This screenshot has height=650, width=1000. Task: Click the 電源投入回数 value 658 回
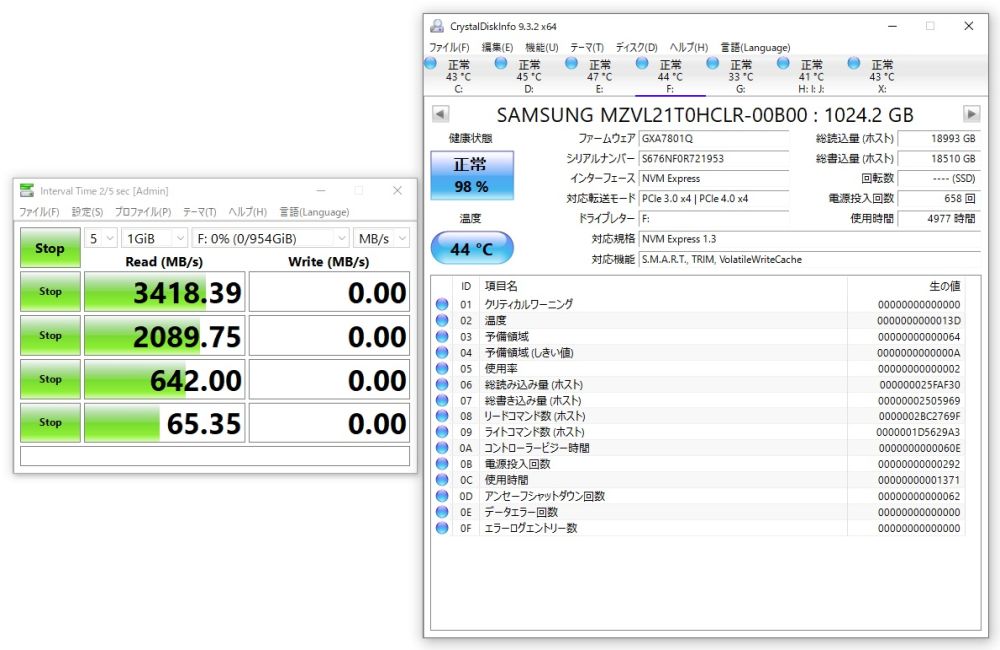click(939, 198)
